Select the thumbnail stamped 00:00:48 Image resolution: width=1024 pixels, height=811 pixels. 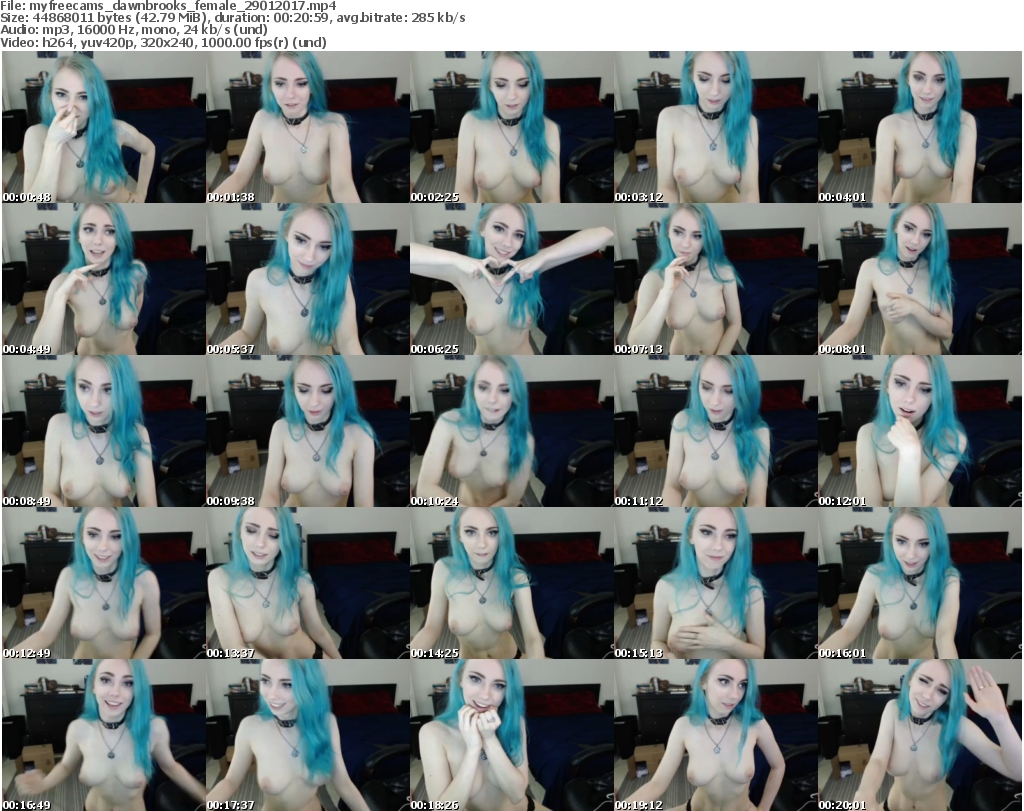pyautogui.click(x=104, y=127)
